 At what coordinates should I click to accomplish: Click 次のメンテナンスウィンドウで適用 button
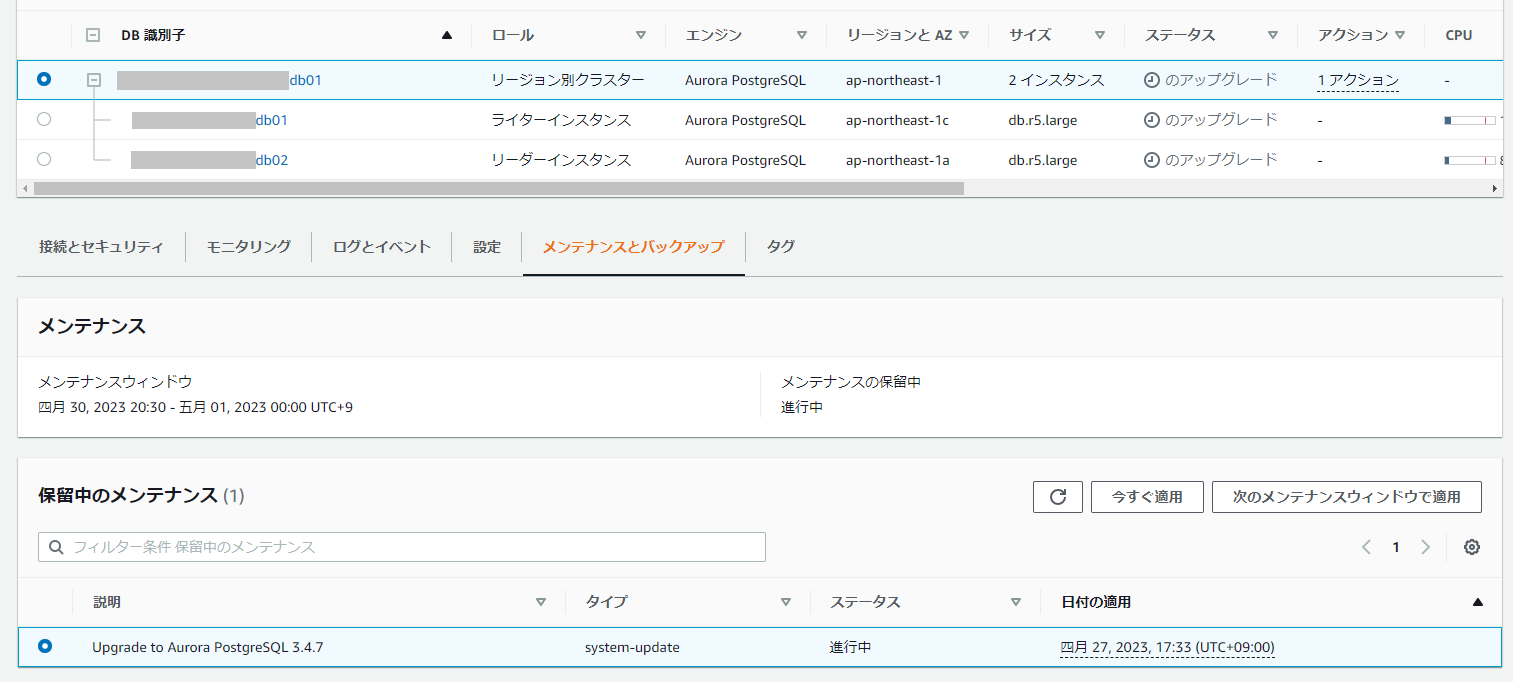point(1347,496)
